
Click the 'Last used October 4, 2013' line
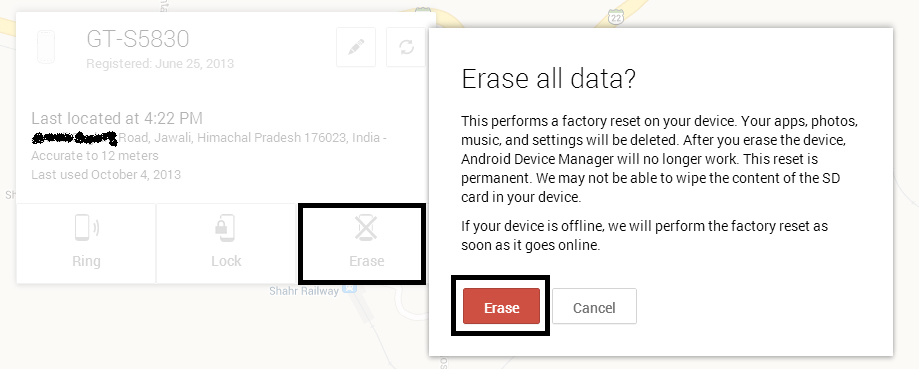point(106,175)
